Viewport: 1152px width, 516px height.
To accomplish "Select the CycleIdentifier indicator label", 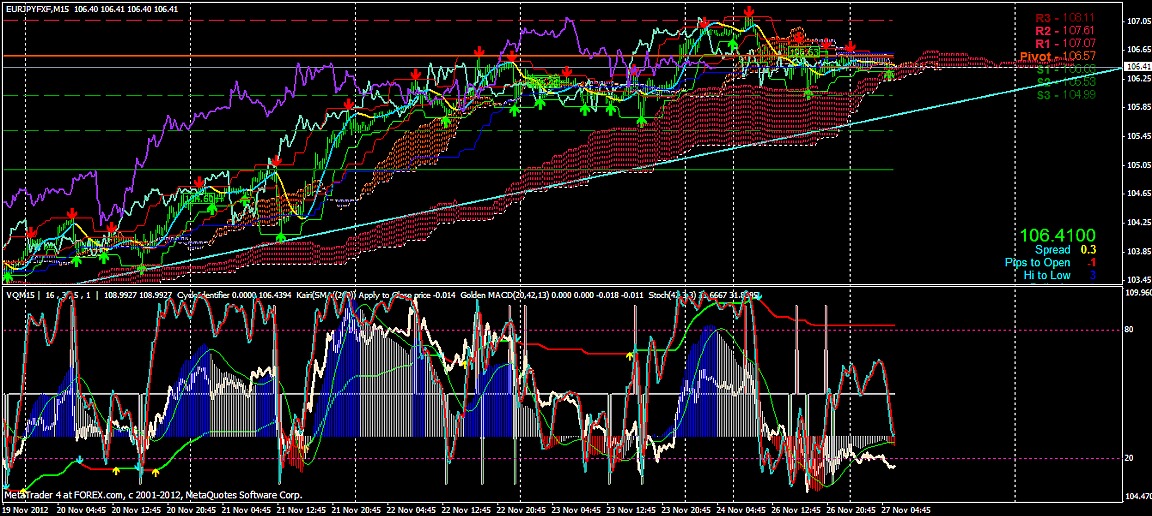I will (205, 295).
